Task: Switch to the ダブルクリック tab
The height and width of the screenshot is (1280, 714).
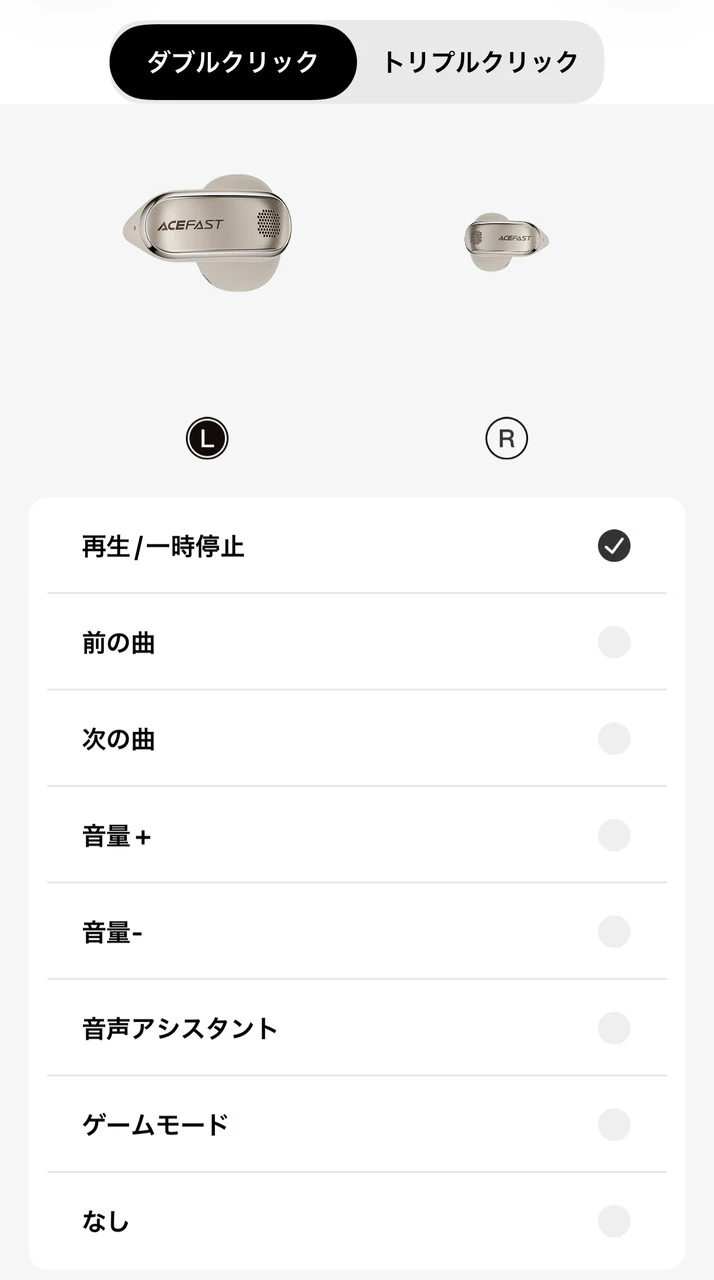Action: [x=233, y=62]
